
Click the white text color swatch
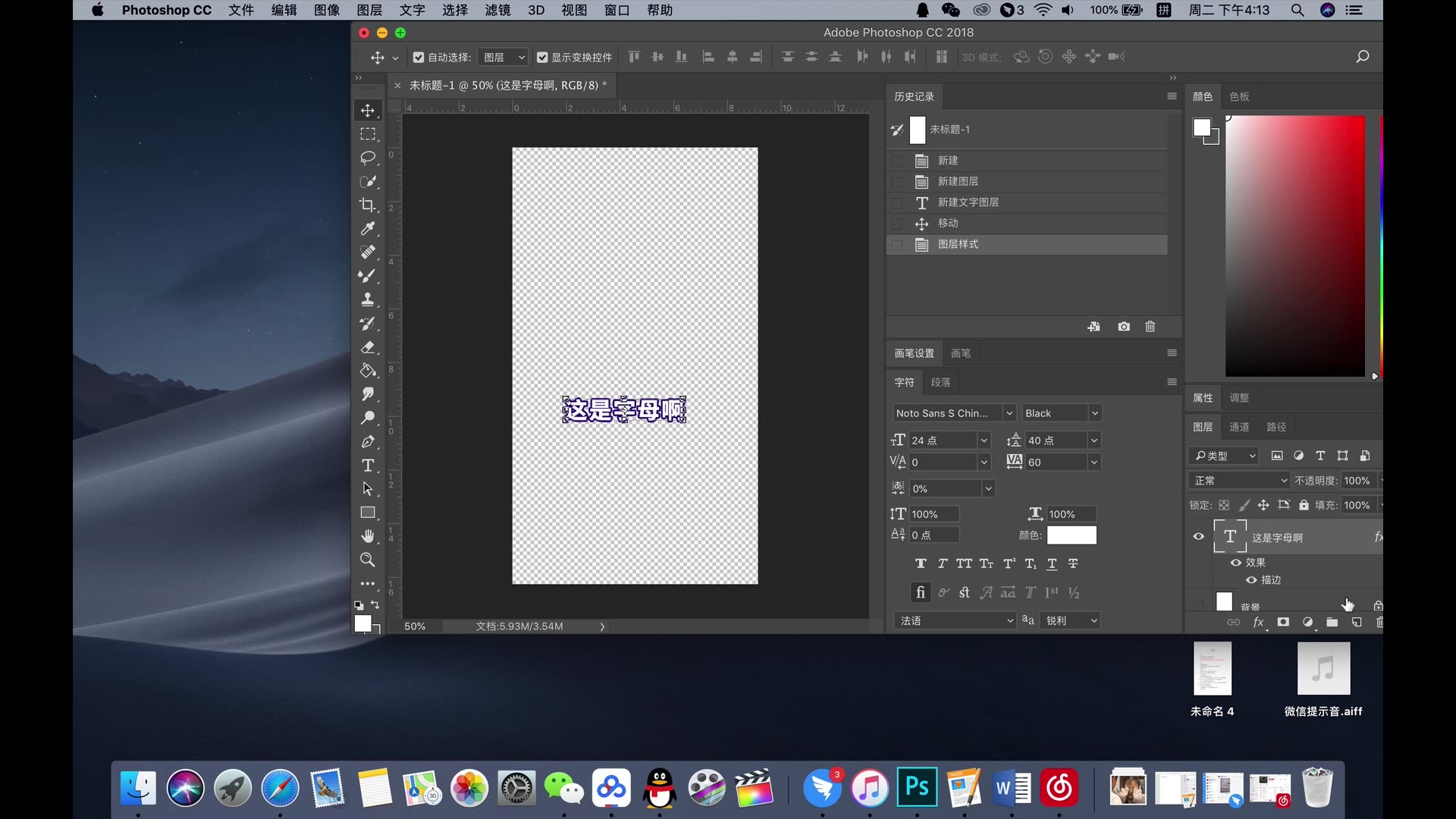tap(1072, 535)
